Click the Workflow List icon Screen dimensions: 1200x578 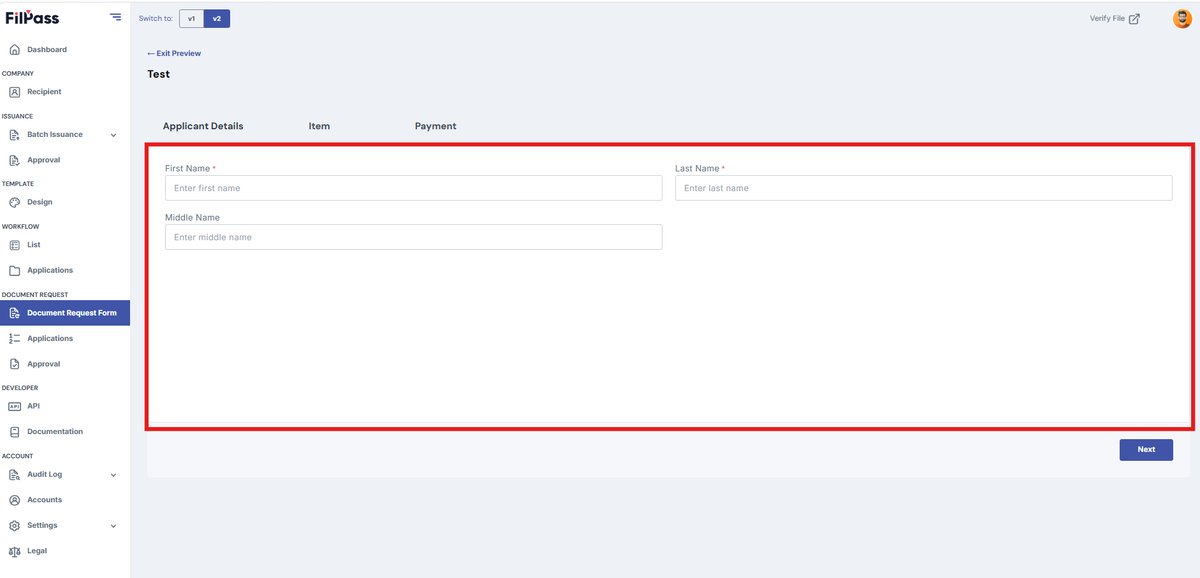pos(14,245)
